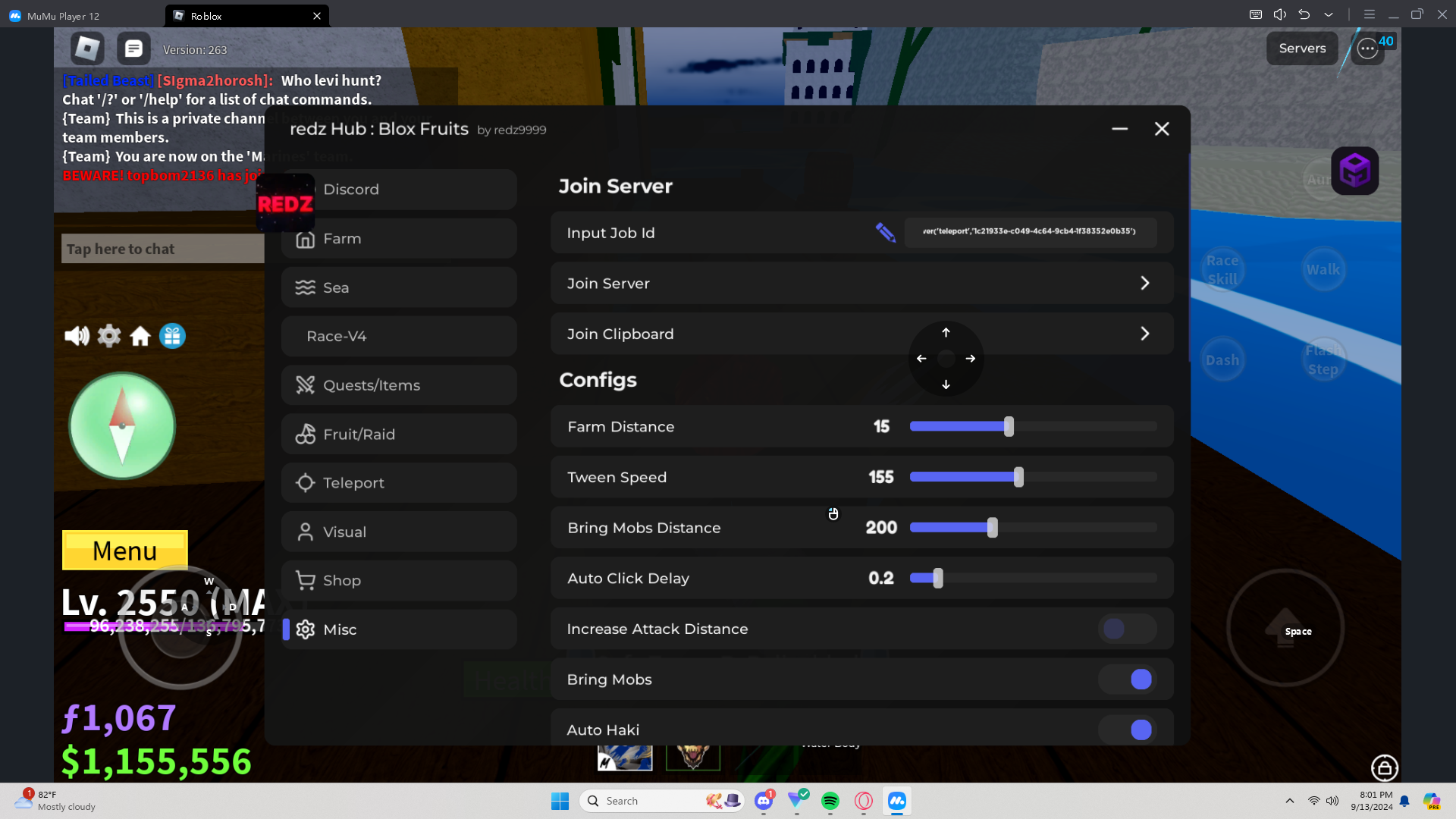The width and height of the screenshot is (1456, 819).
Task: Tap the left arrow on directional pad
Action: 921,359
